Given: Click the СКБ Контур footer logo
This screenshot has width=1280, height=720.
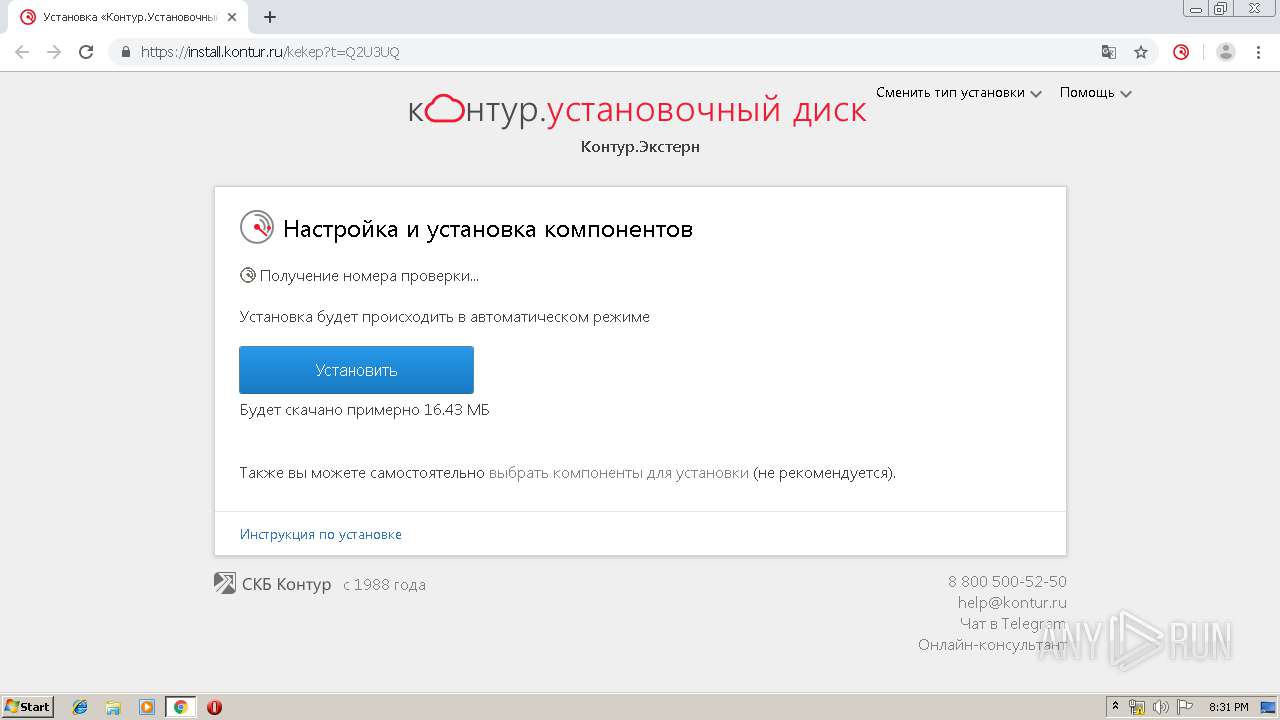Looking at the screenshot, I should click(273, 584).
